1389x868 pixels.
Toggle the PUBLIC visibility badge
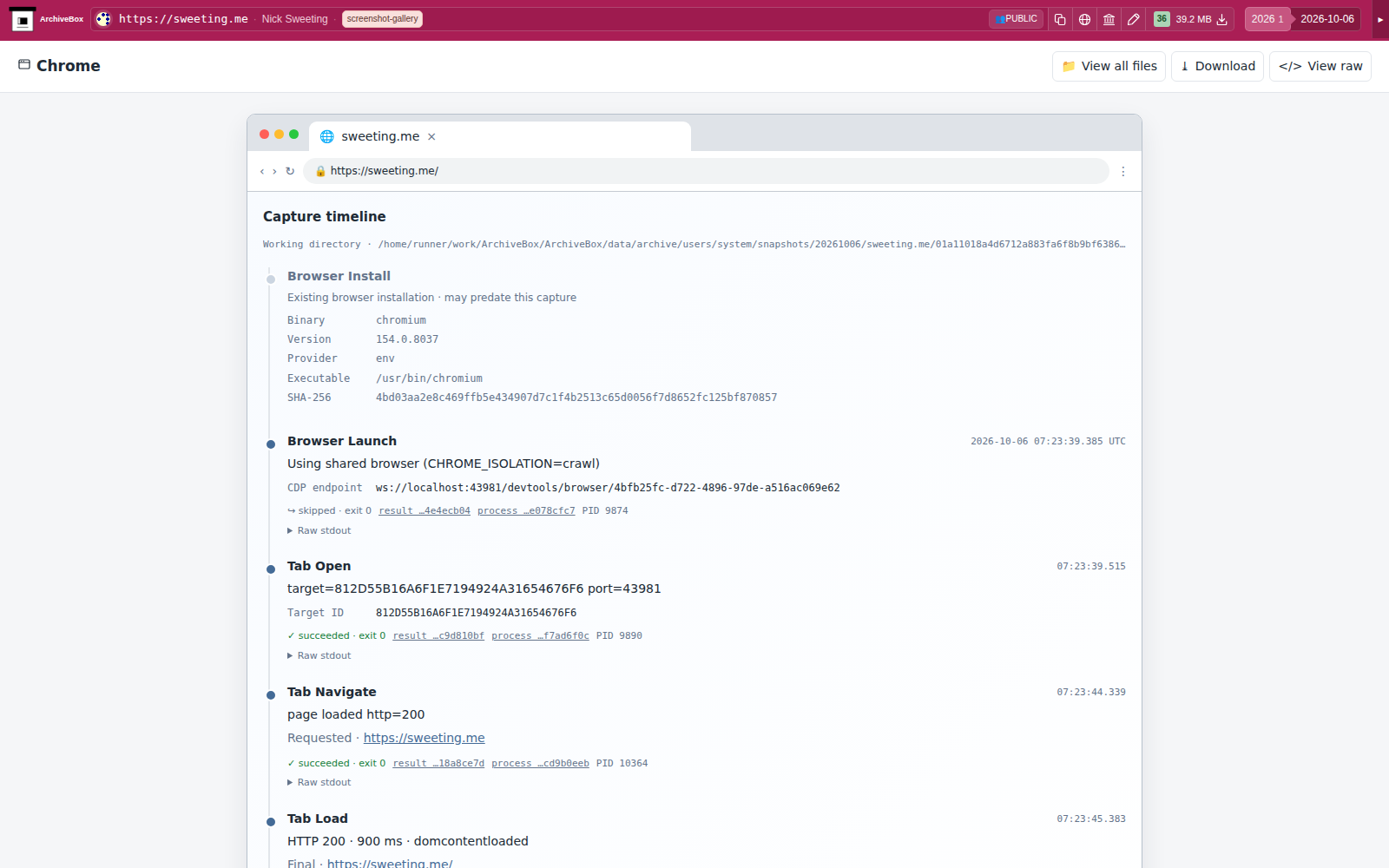tap(1016, 19)
